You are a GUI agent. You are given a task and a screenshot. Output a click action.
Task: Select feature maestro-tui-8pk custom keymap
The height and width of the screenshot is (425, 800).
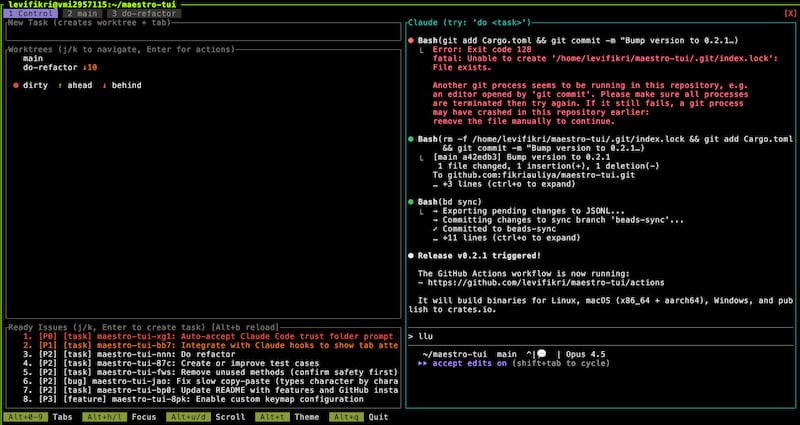[x=193, y=399]
